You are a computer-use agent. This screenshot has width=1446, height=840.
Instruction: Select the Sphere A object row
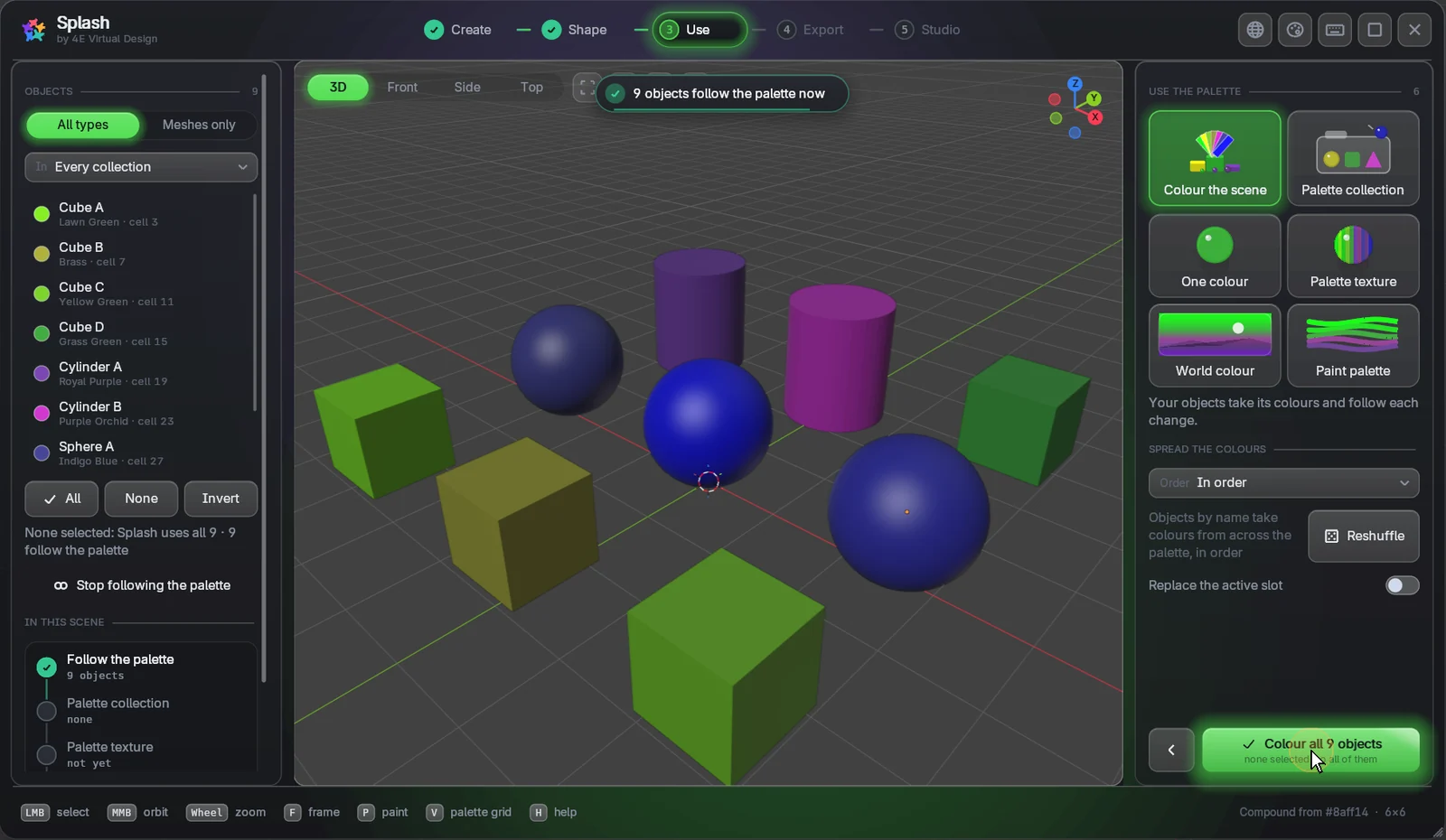[x=138, y=453]
